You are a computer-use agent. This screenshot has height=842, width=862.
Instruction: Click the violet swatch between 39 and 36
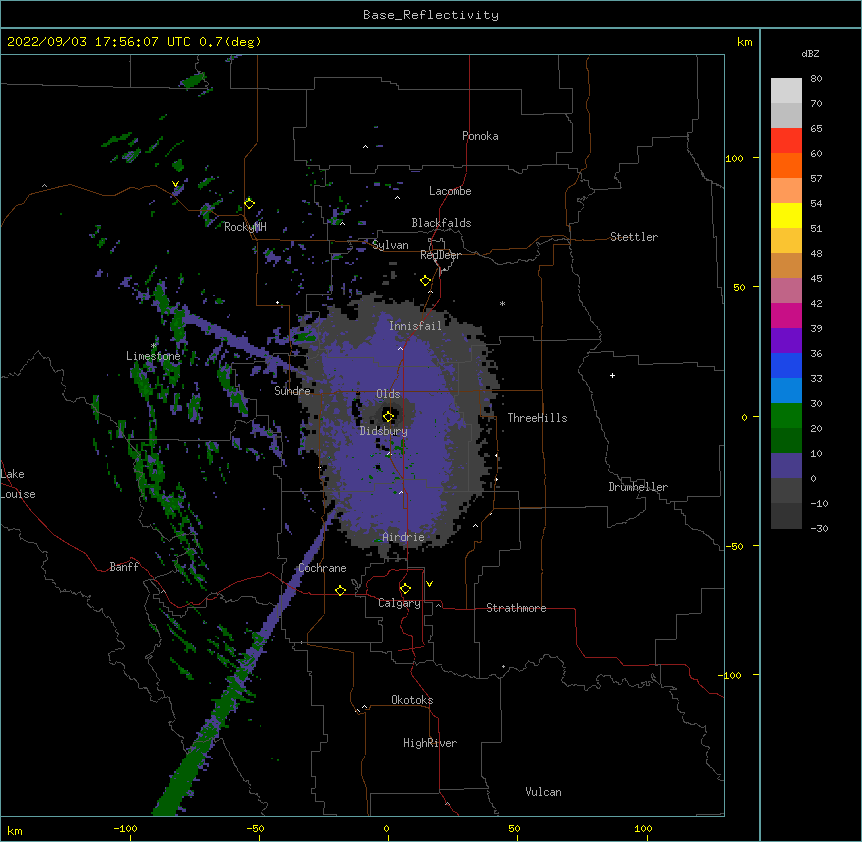pyautogui.click(x=786, y=341)
